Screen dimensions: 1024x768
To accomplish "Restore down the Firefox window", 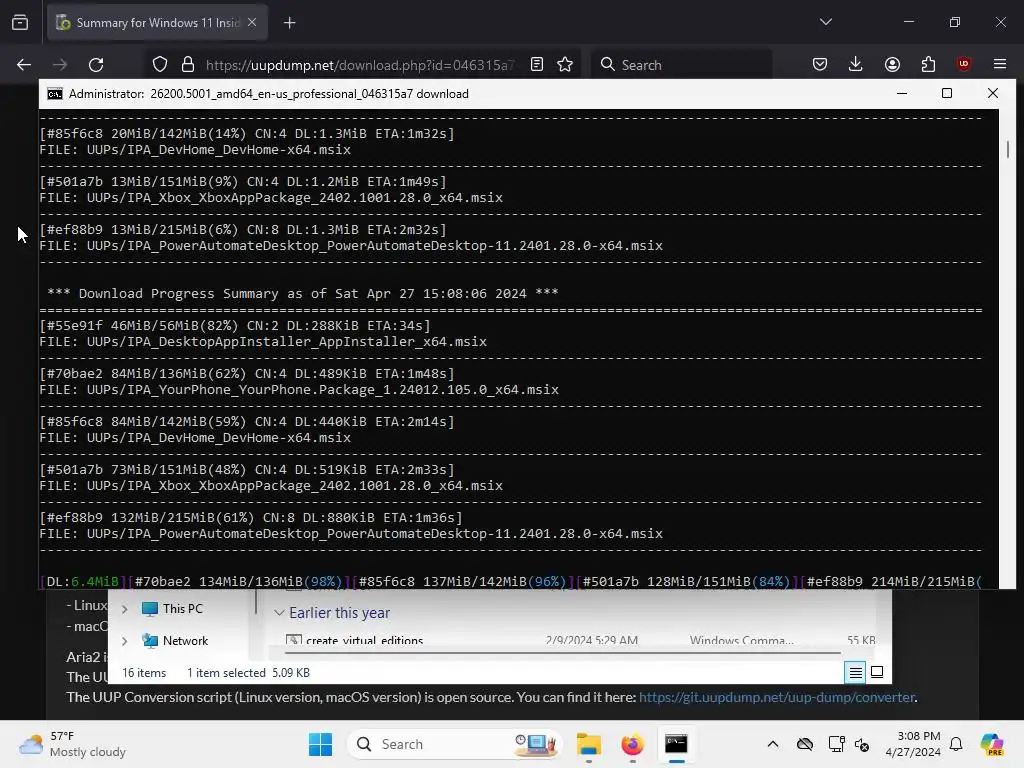I will pos(954,22).
